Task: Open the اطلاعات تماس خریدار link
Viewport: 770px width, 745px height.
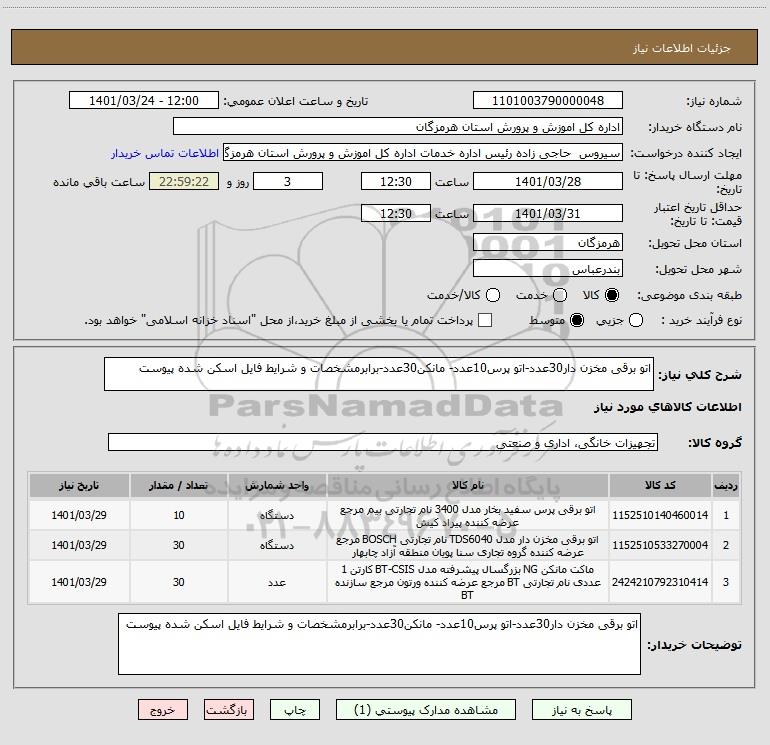Action: 165,153
